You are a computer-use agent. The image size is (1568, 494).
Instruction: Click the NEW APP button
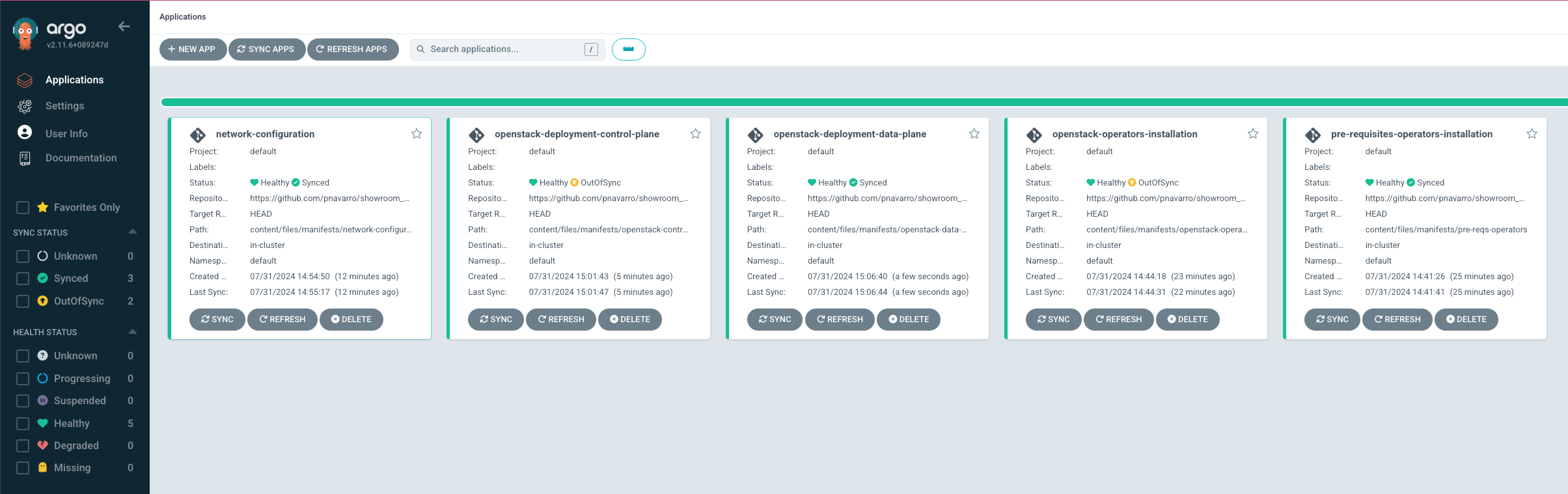193,49
